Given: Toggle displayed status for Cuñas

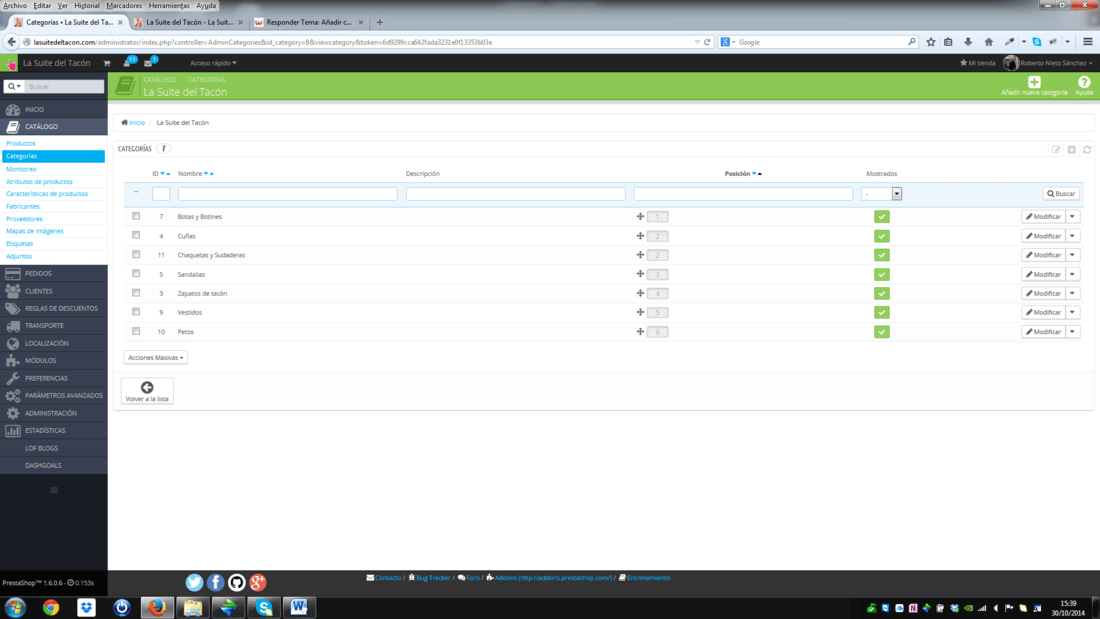Looking at the screenshot, I should (x=882, y=236).
